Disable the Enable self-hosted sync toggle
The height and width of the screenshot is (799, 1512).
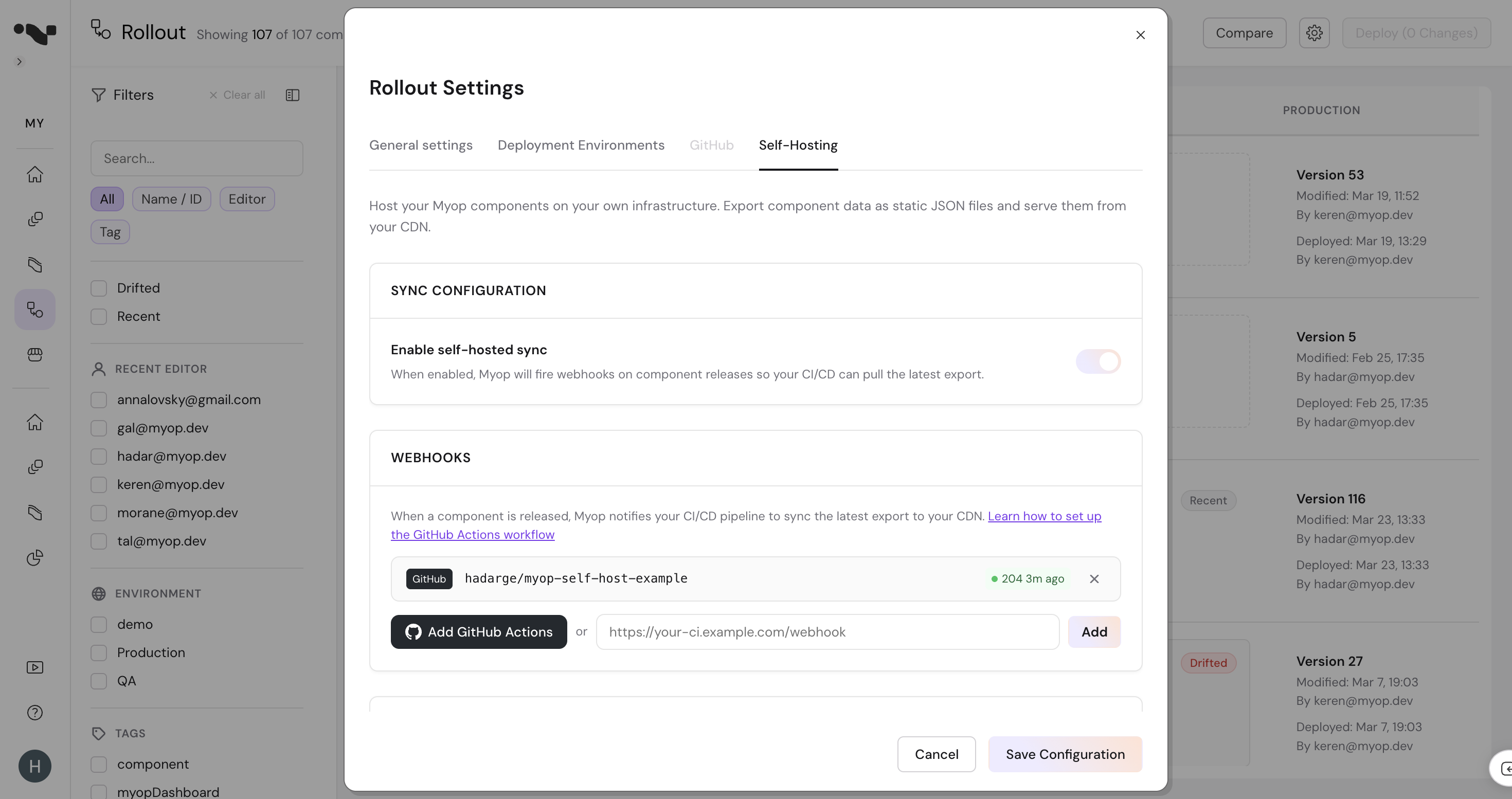point(1098,361)
